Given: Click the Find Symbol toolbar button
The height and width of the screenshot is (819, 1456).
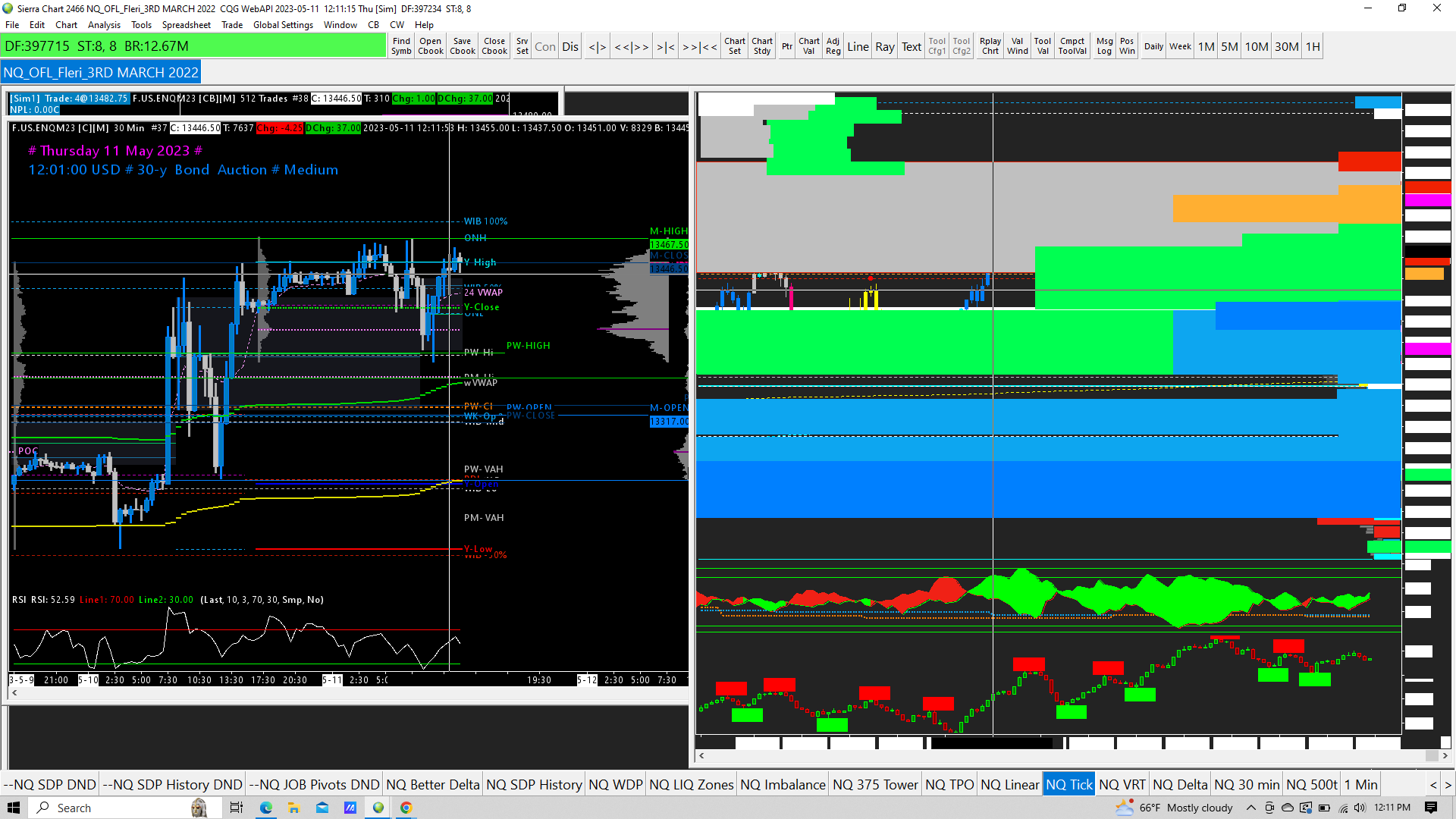Looking at the screenshot, I should 401,46.
